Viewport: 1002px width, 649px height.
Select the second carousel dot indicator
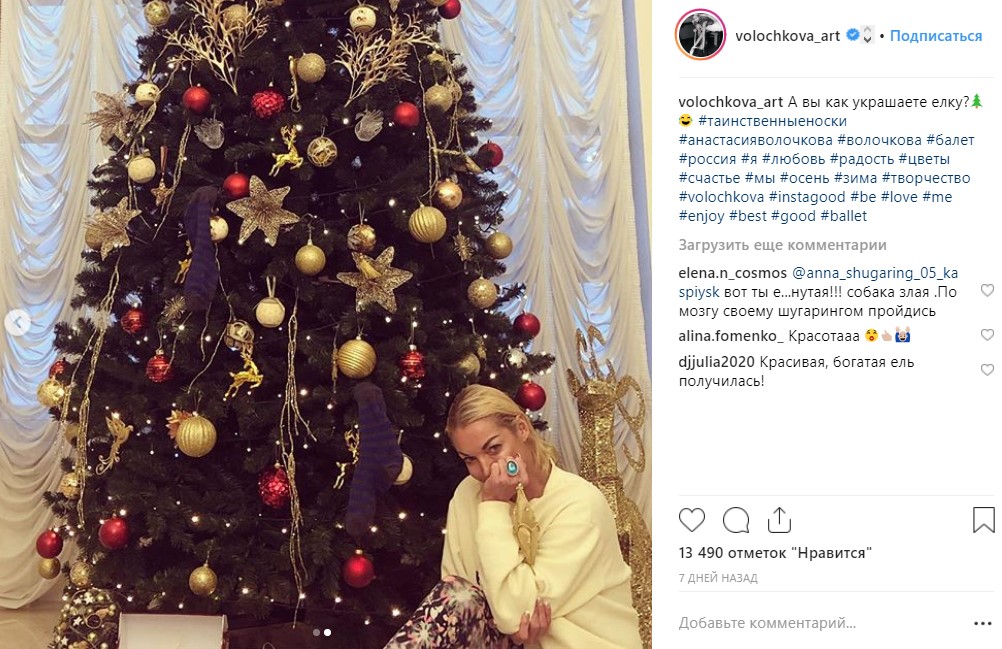pos(327,632)
